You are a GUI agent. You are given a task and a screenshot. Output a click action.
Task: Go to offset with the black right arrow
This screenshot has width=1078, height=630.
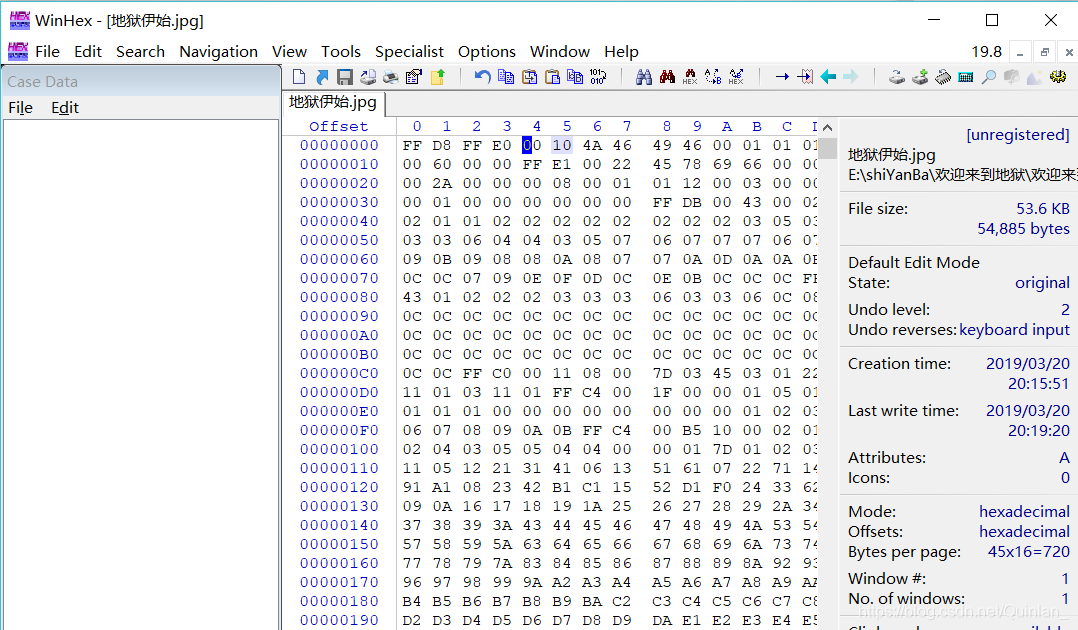coord(782,77)
